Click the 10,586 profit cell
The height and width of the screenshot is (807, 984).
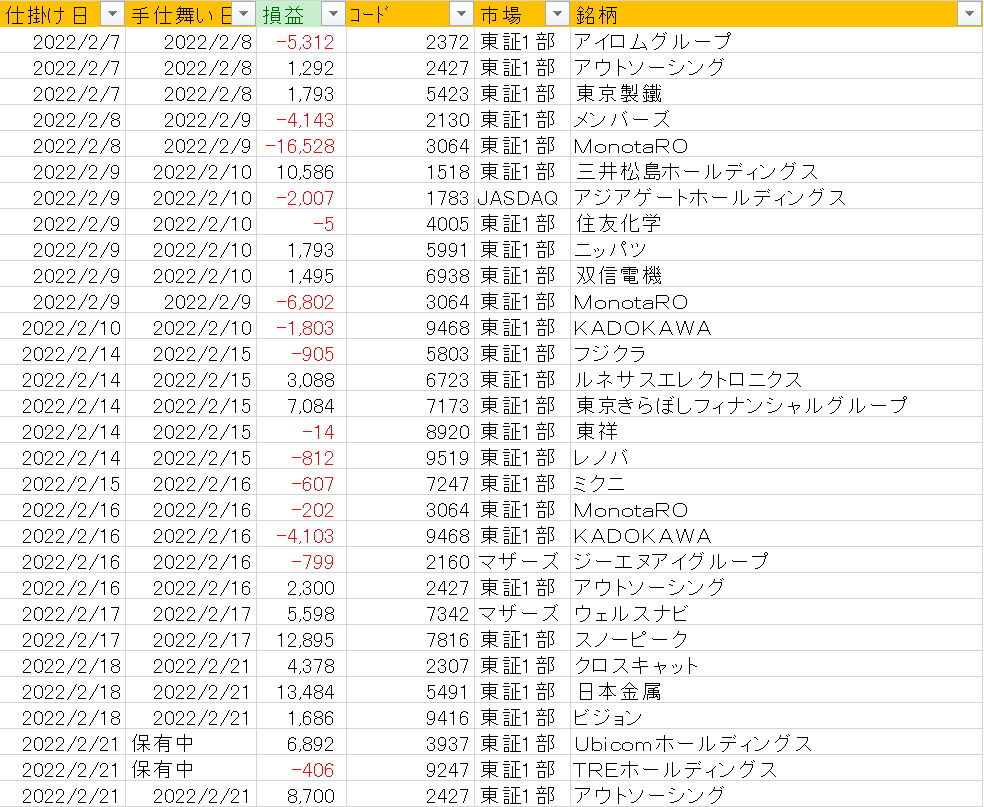coord(301,171)
